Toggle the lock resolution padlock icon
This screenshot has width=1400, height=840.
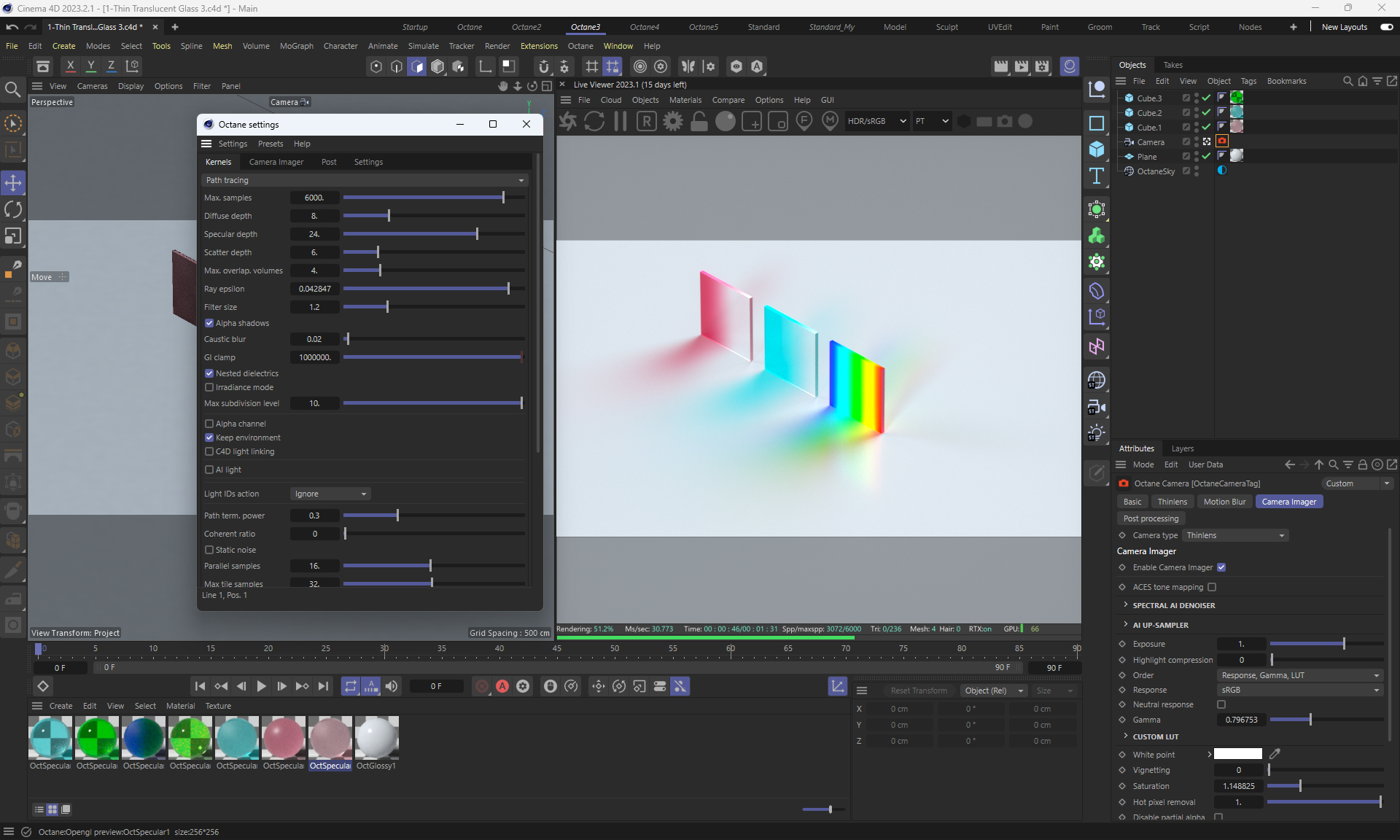[699, 122]
